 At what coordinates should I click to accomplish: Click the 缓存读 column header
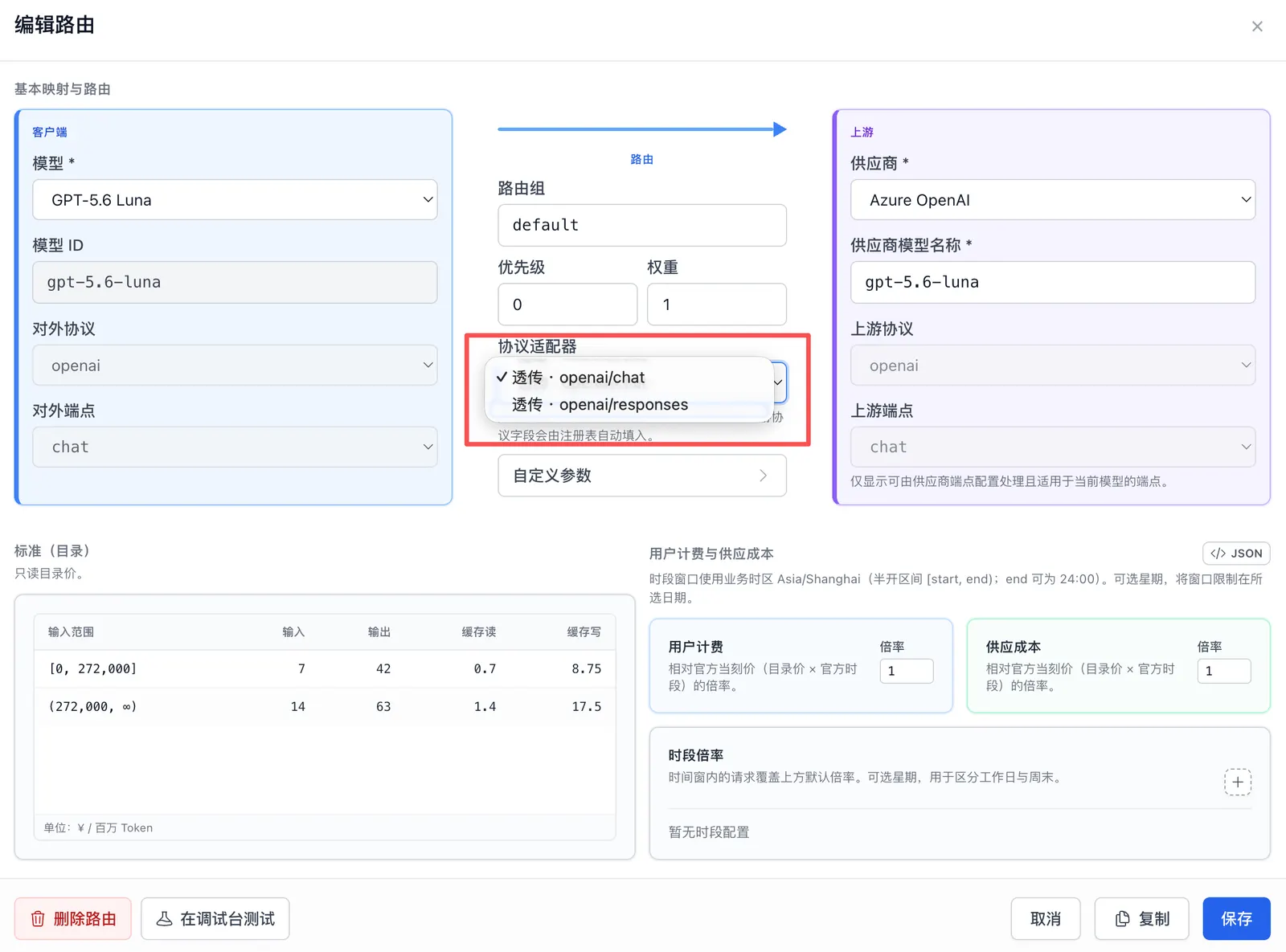479,632
